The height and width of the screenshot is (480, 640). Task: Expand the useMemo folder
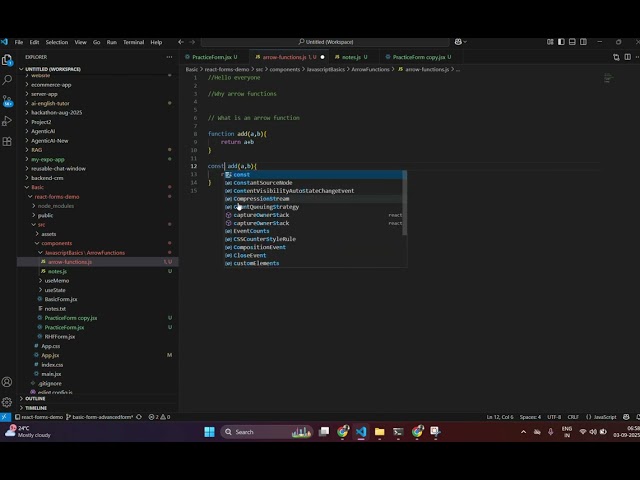(57, 280)
